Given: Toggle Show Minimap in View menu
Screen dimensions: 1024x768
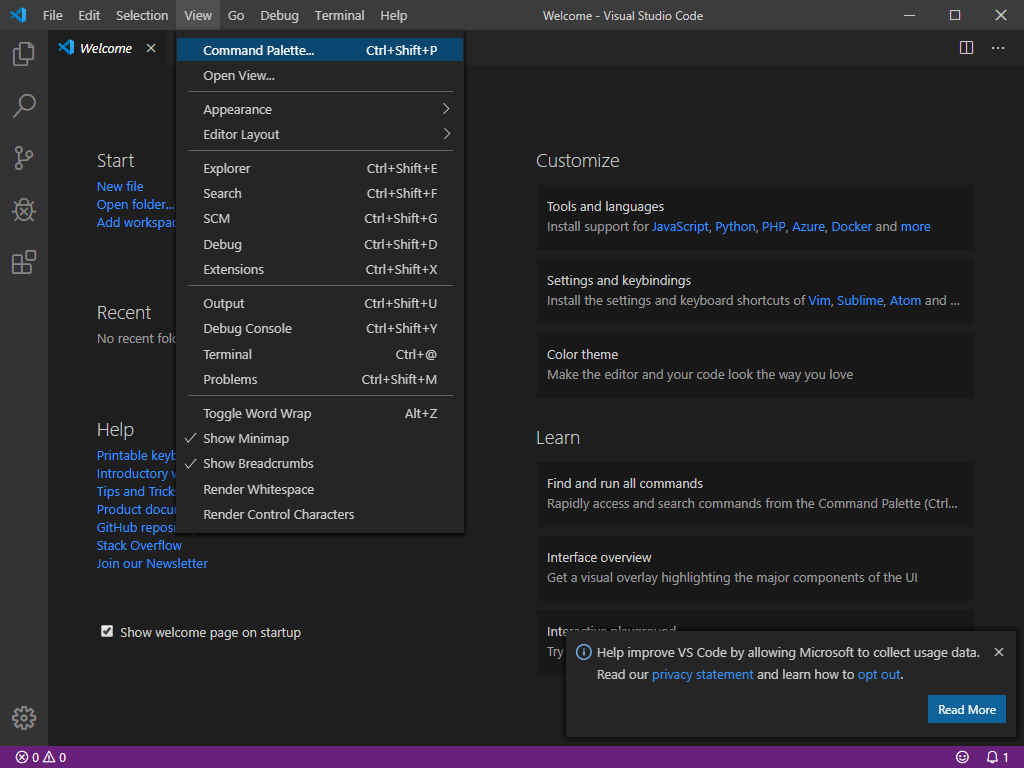Looking at the screenshot, I should click(x=246, y=439).
